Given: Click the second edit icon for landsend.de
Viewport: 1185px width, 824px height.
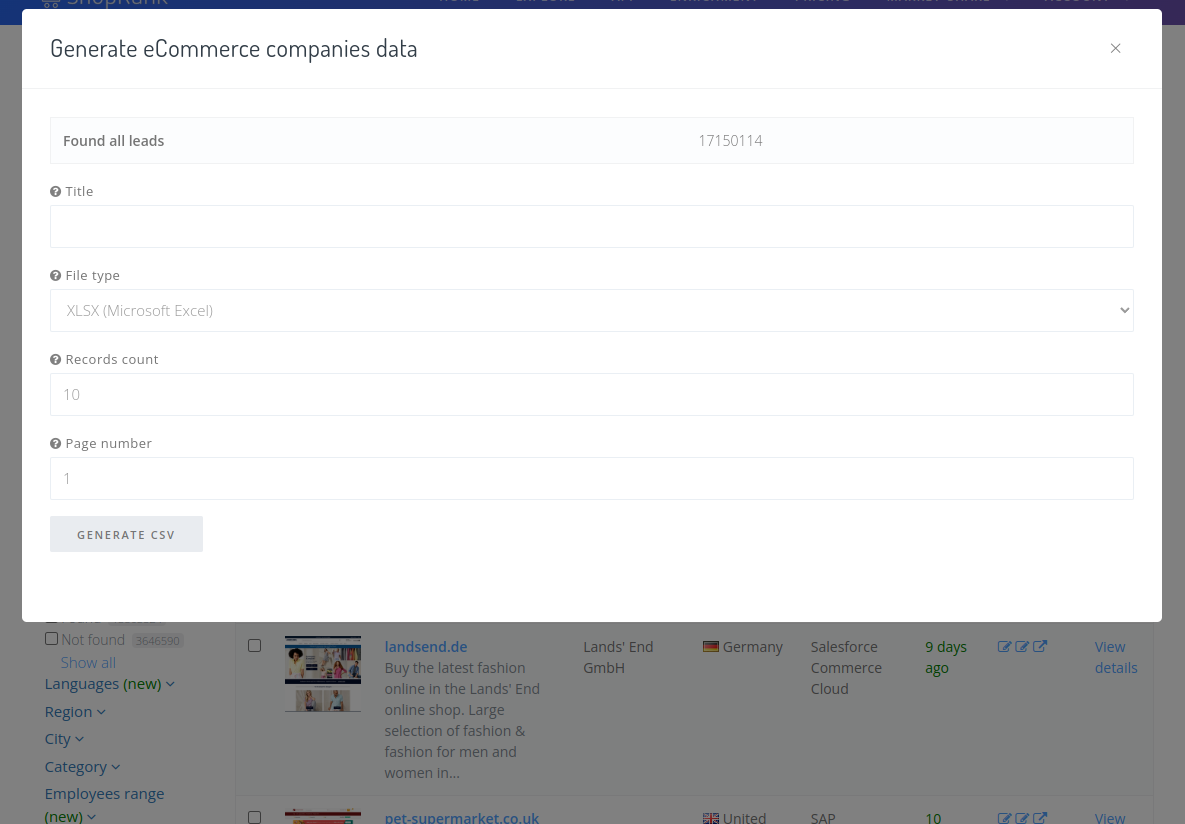Looking at the screenshot, I should coord(1022,647).
